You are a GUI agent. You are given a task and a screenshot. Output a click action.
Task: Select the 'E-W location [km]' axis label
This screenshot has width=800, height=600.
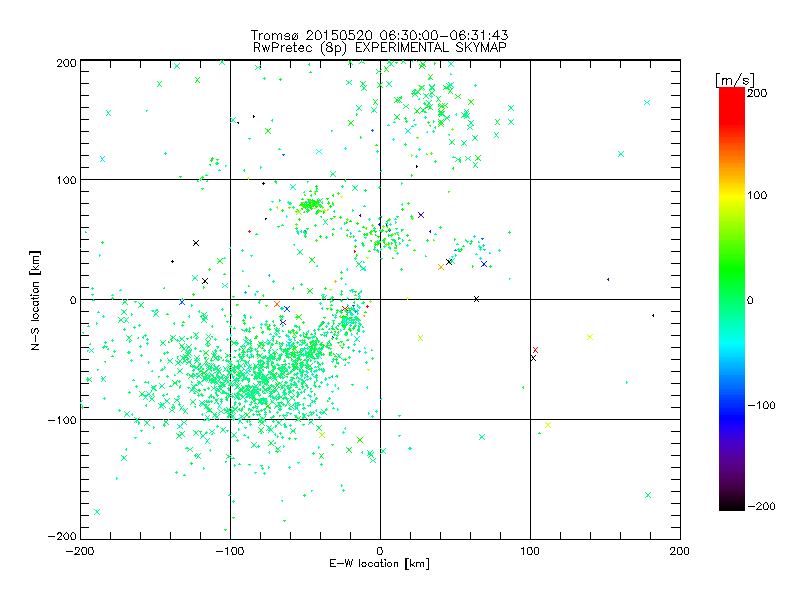pos(379,564)
